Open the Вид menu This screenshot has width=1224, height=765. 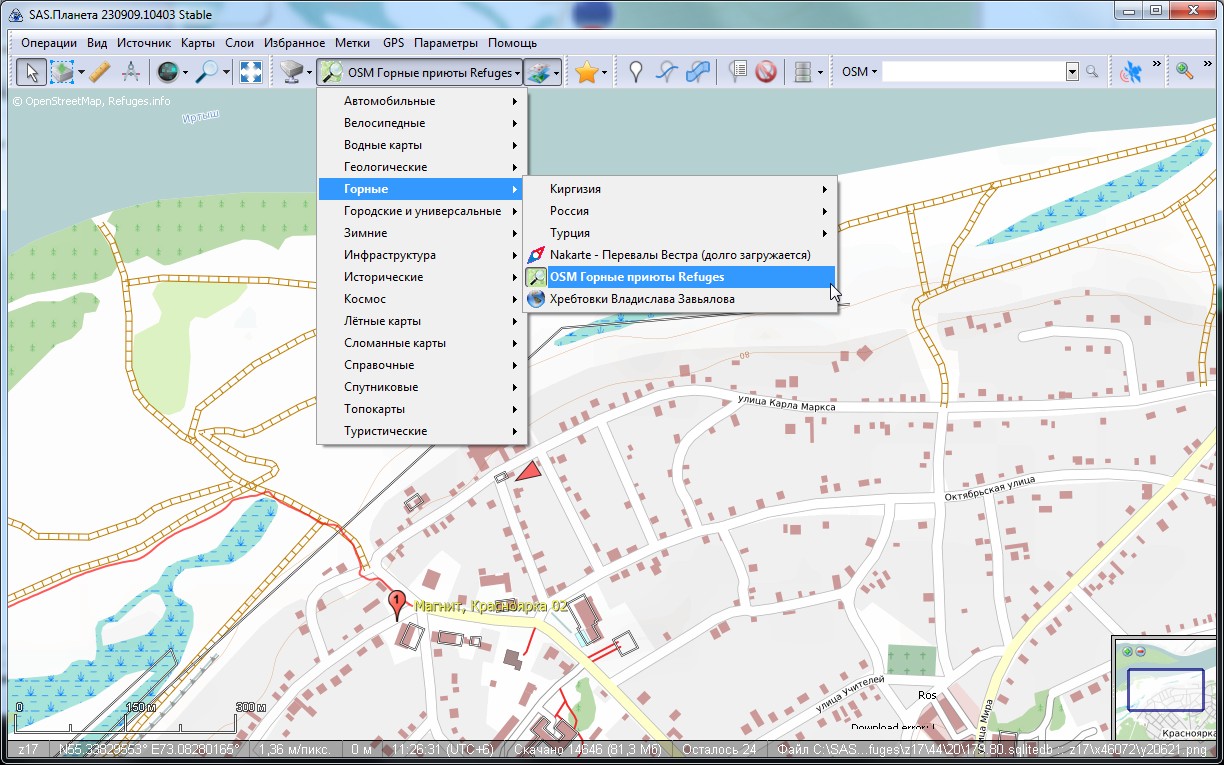(97, 43)
